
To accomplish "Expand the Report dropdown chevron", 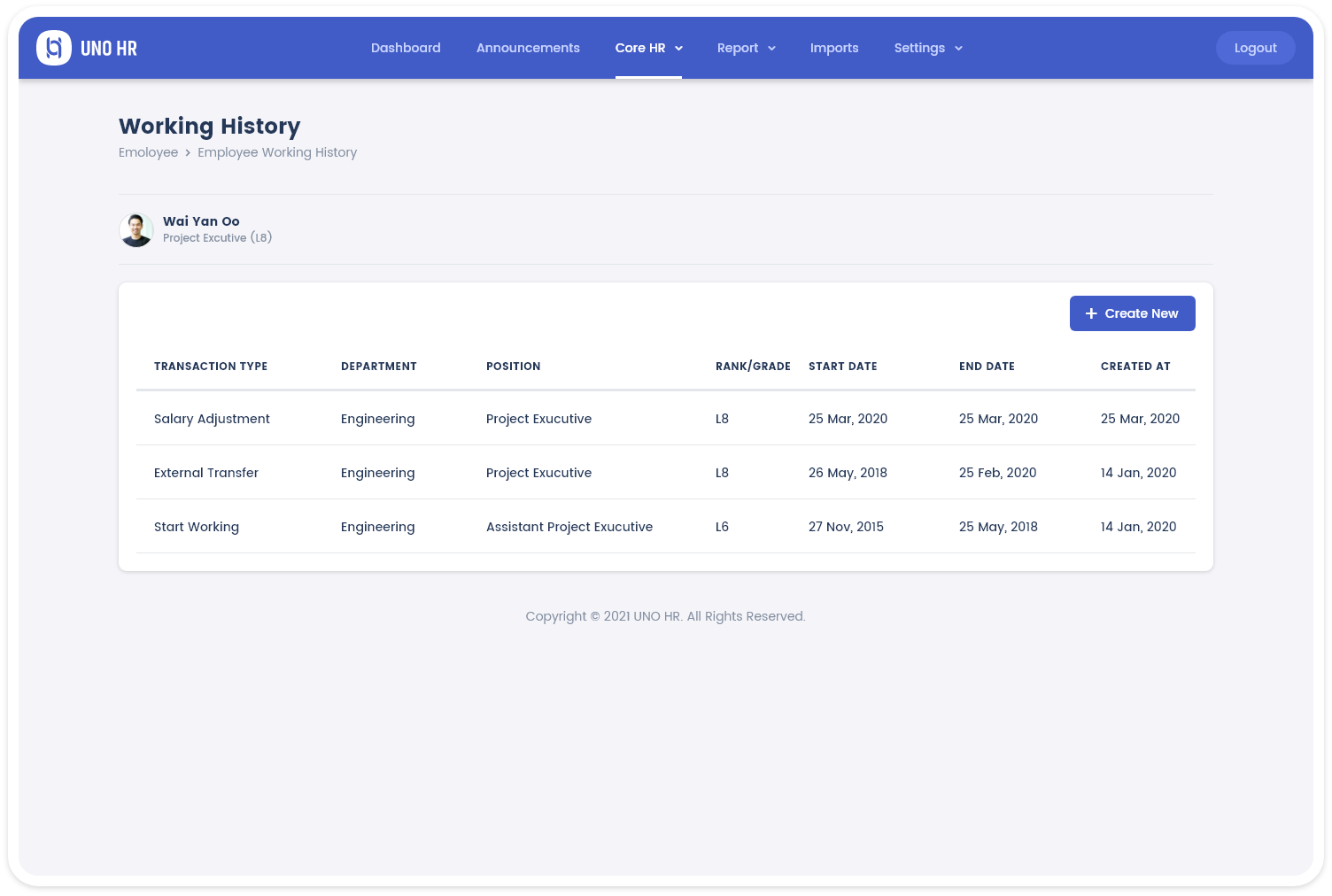I will coord(771,49).
